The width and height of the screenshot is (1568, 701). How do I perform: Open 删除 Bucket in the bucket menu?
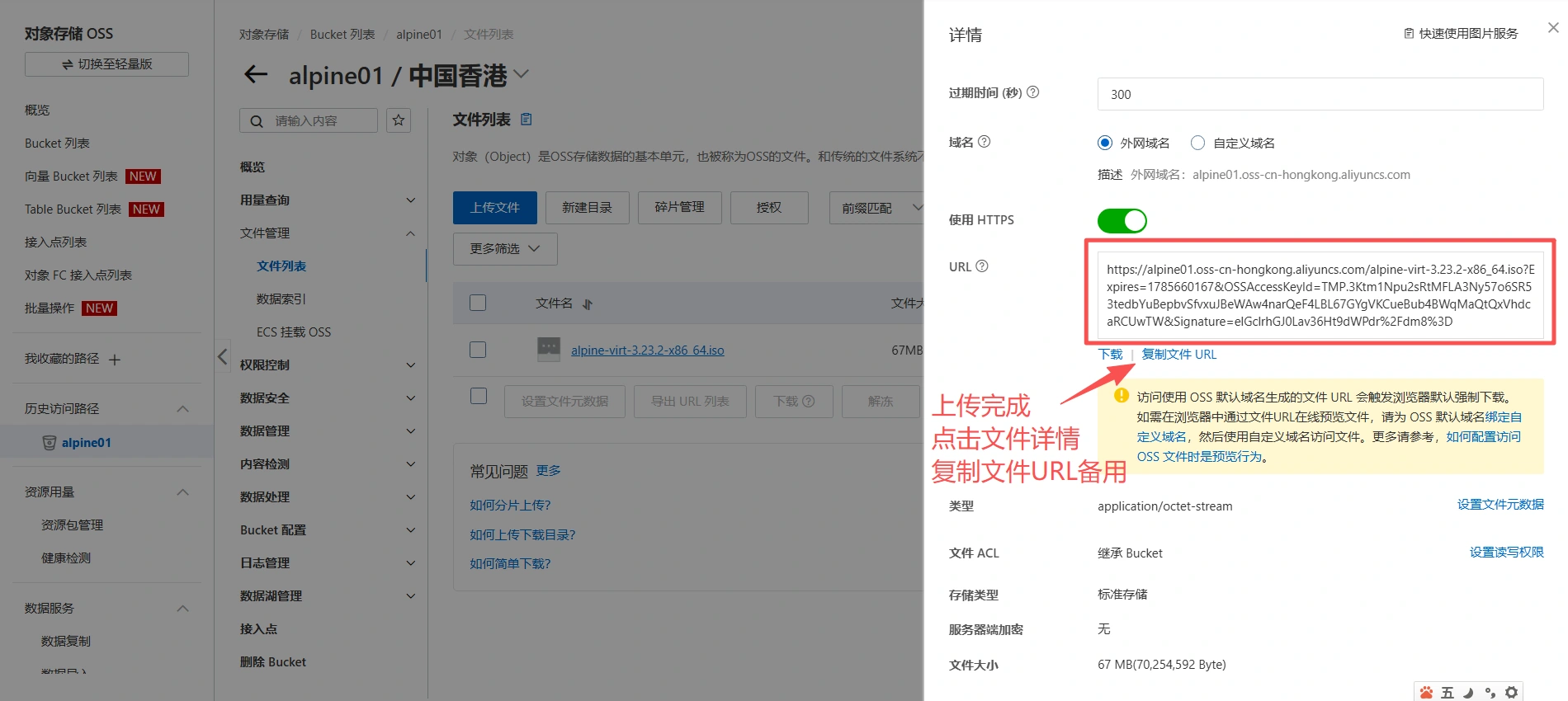pos(273,662)
